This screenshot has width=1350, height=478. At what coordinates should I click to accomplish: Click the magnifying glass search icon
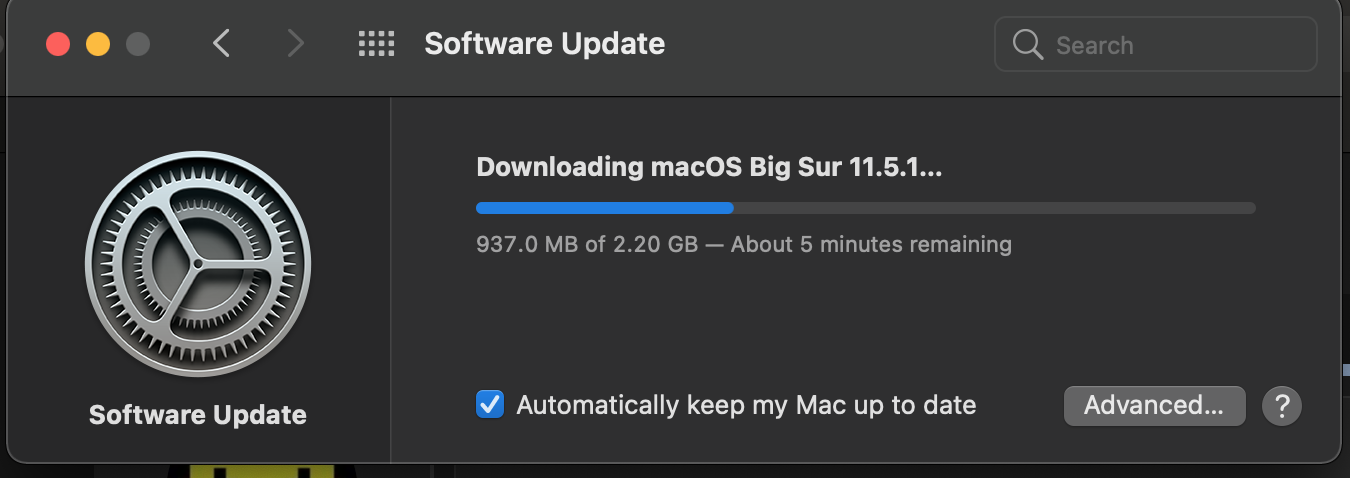coord(1028,45)
